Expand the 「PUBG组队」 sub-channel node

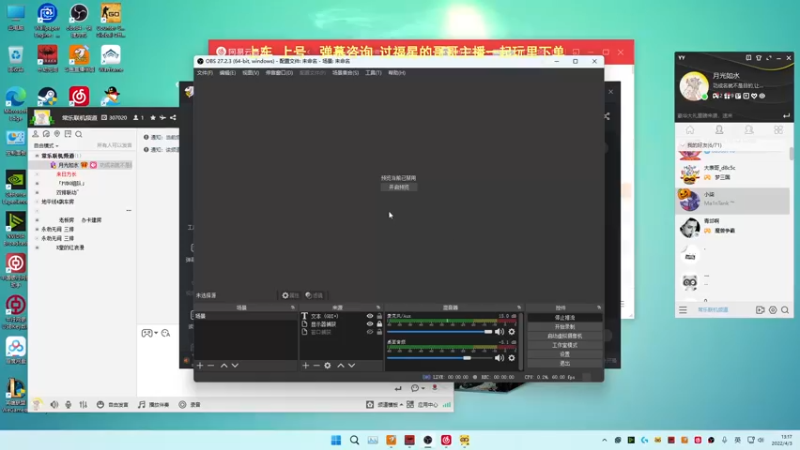(x=37, y=183)
